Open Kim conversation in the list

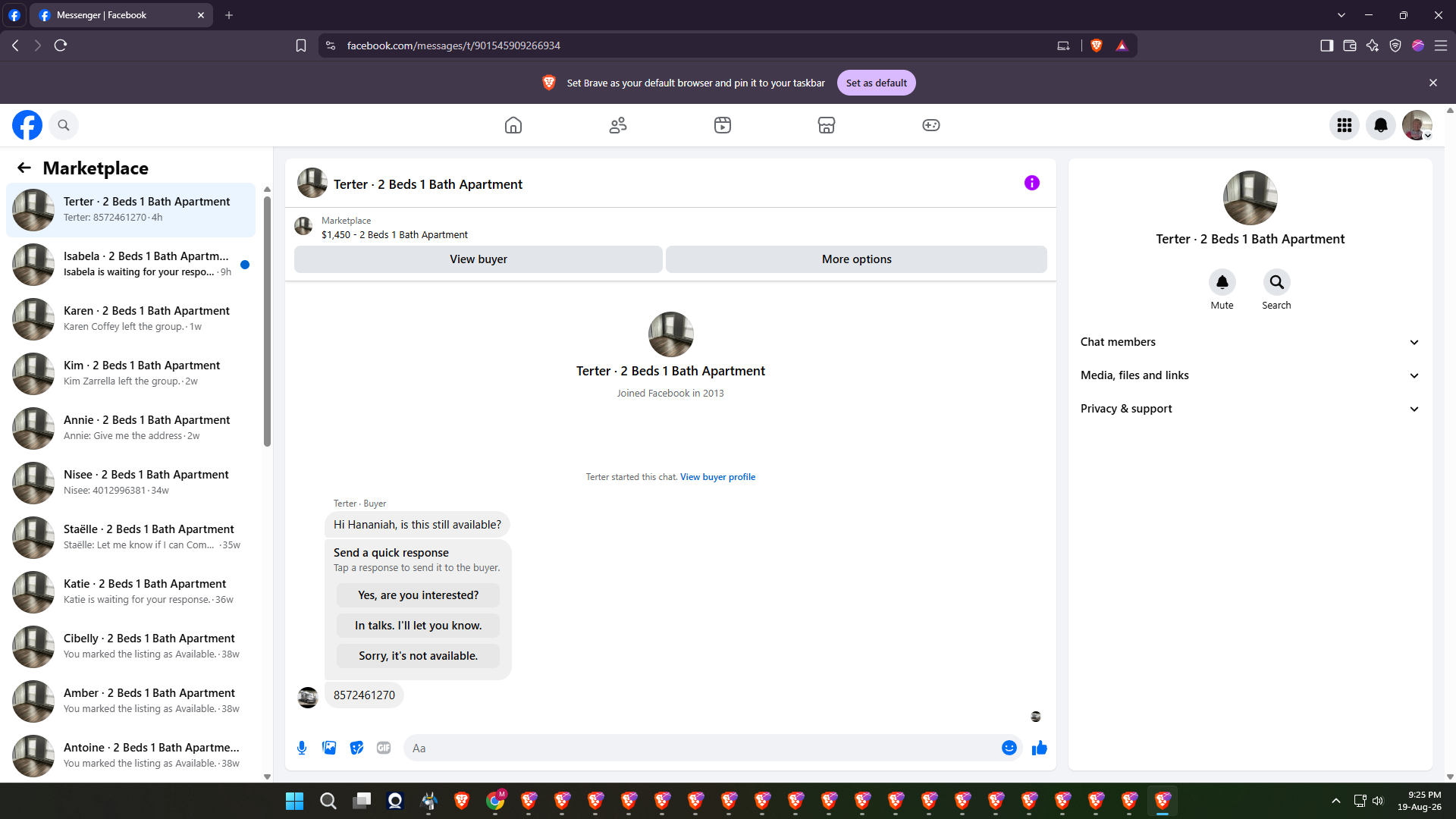[x=130, y=374]
